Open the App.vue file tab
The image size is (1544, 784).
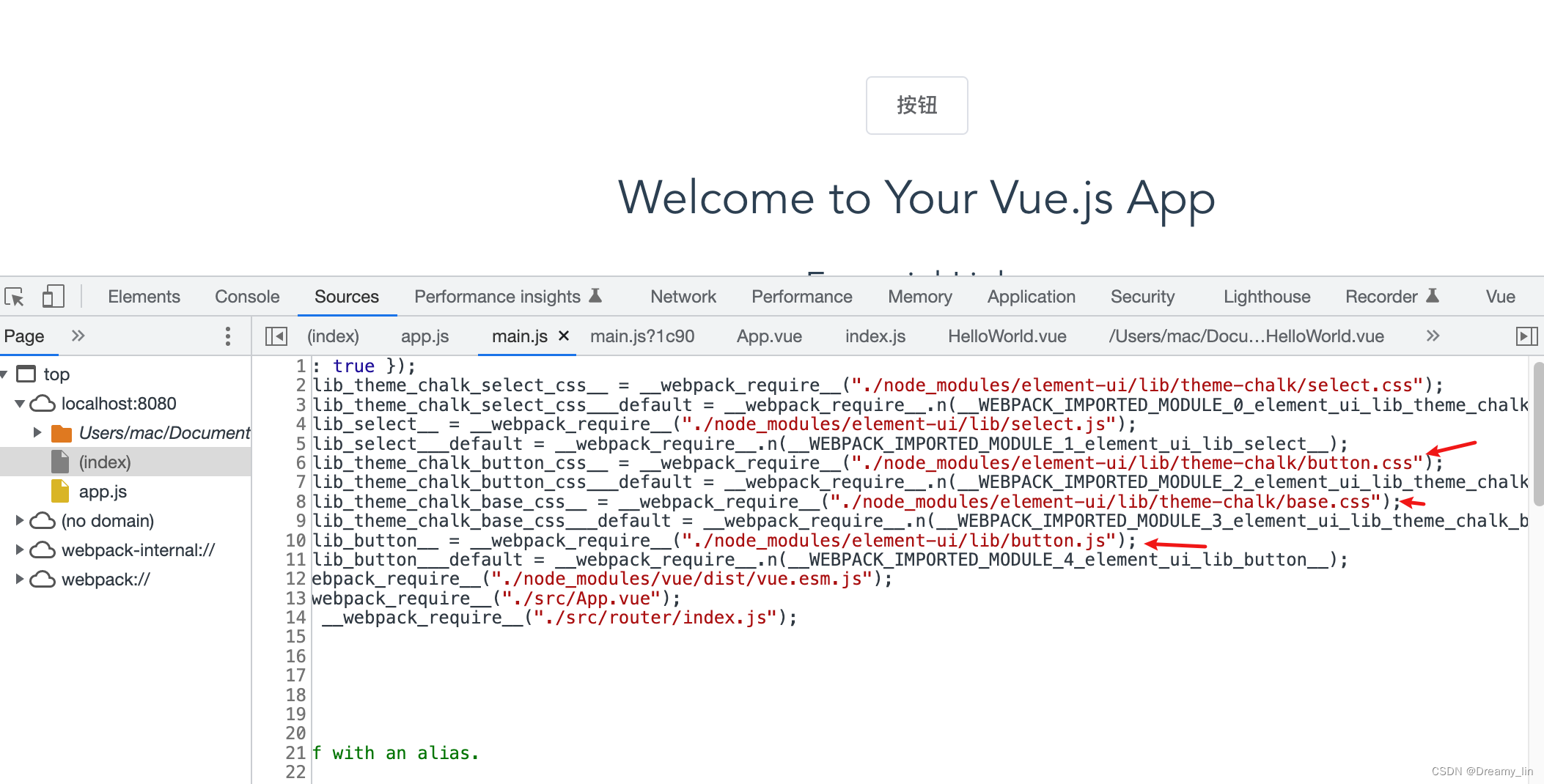coord(769,336)
